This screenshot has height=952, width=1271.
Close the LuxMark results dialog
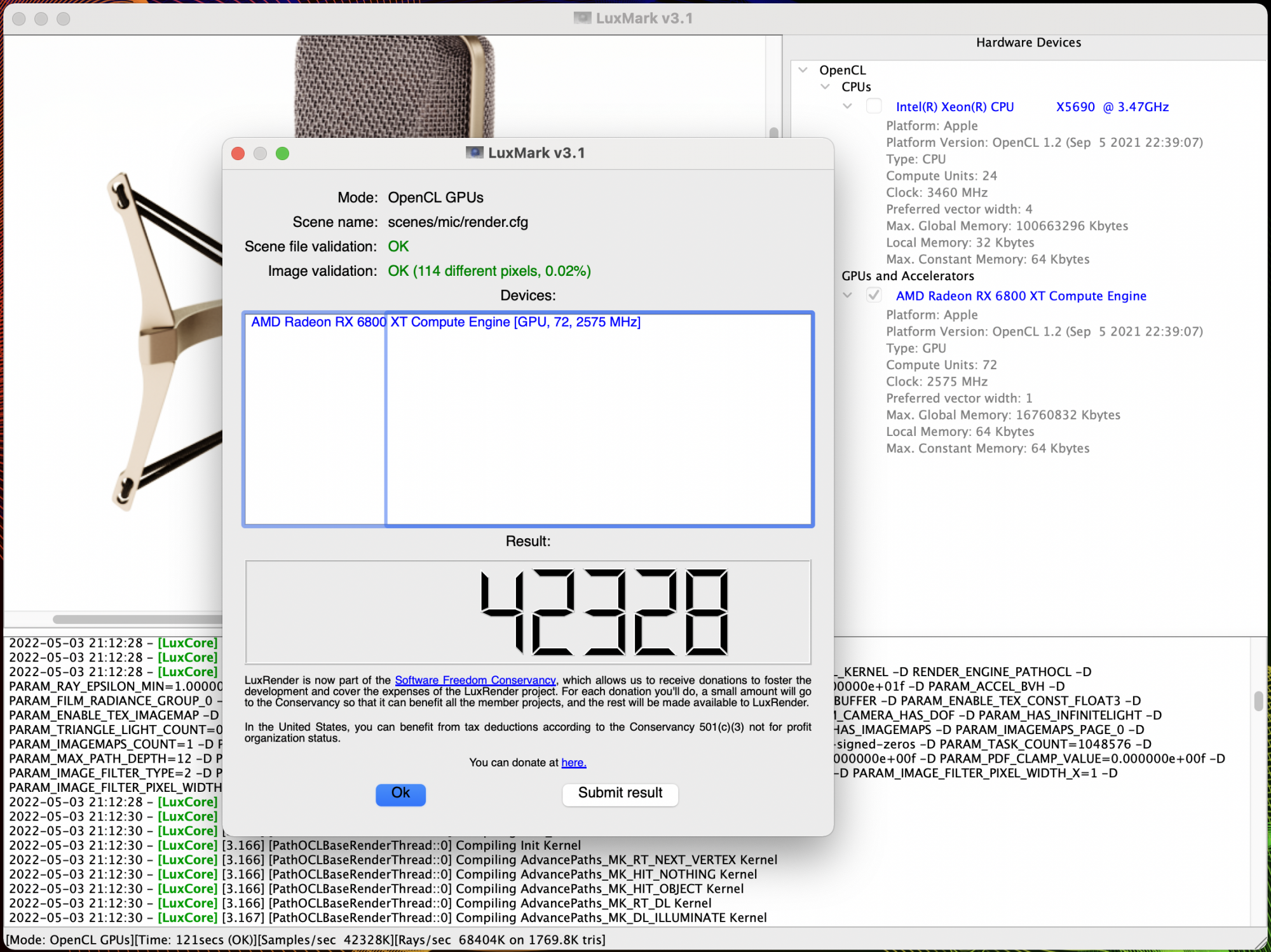[238, 153]
